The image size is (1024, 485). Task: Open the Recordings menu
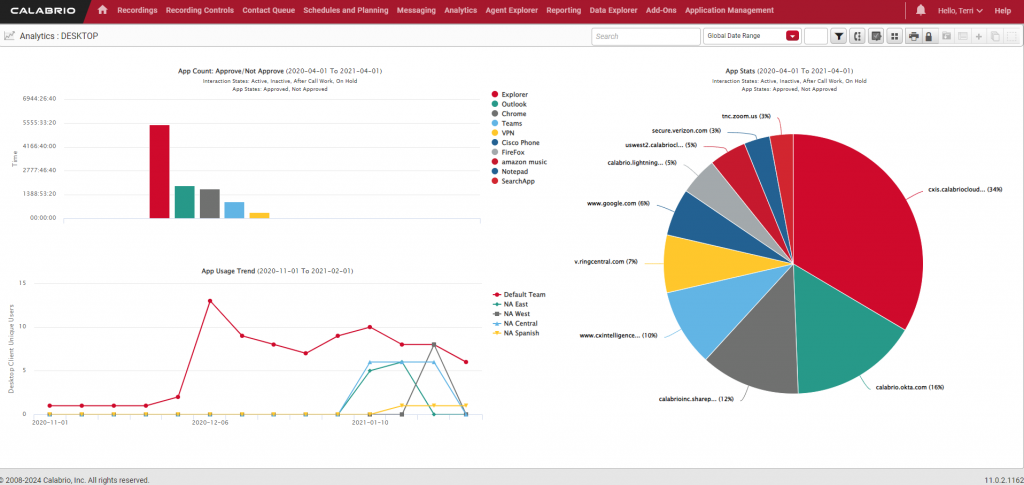(x=137, y=10)
